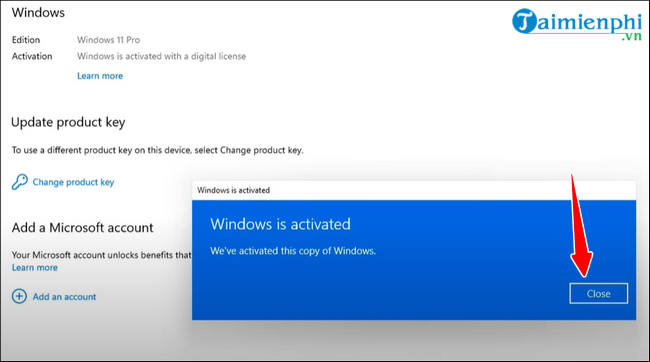This screenshot has width=650, height=362.
Task: Open Learn more under Activation status
Action: pos(100,76)
